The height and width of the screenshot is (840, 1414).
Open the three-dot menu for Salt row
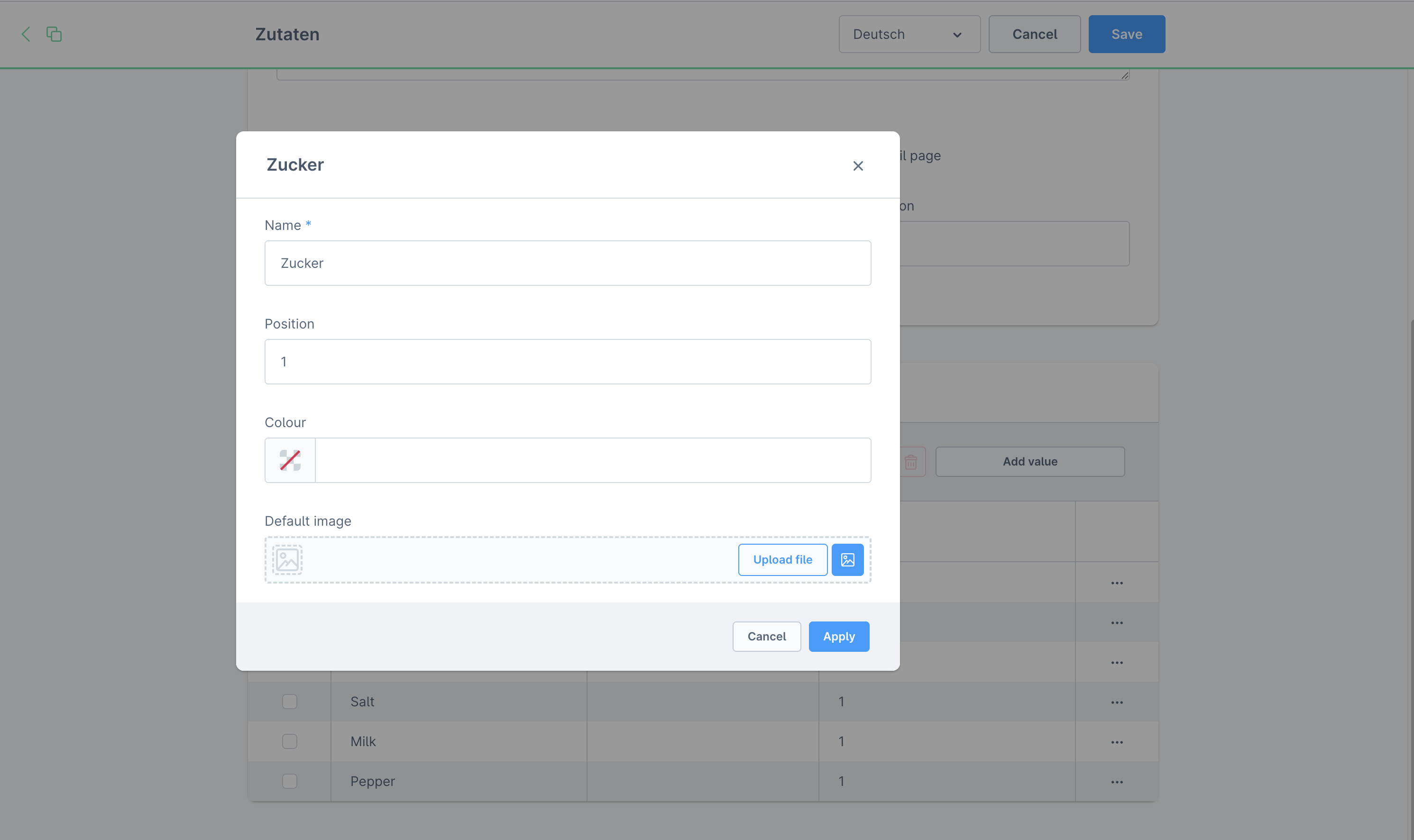(1116, 702)
